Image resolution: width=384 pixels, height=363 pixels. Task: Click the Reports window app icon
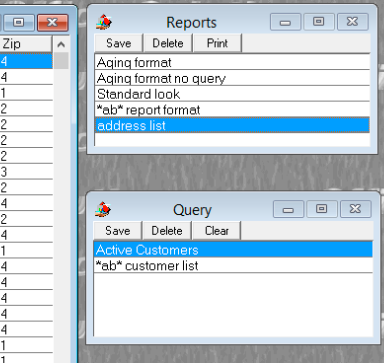[x=103, y=22]
